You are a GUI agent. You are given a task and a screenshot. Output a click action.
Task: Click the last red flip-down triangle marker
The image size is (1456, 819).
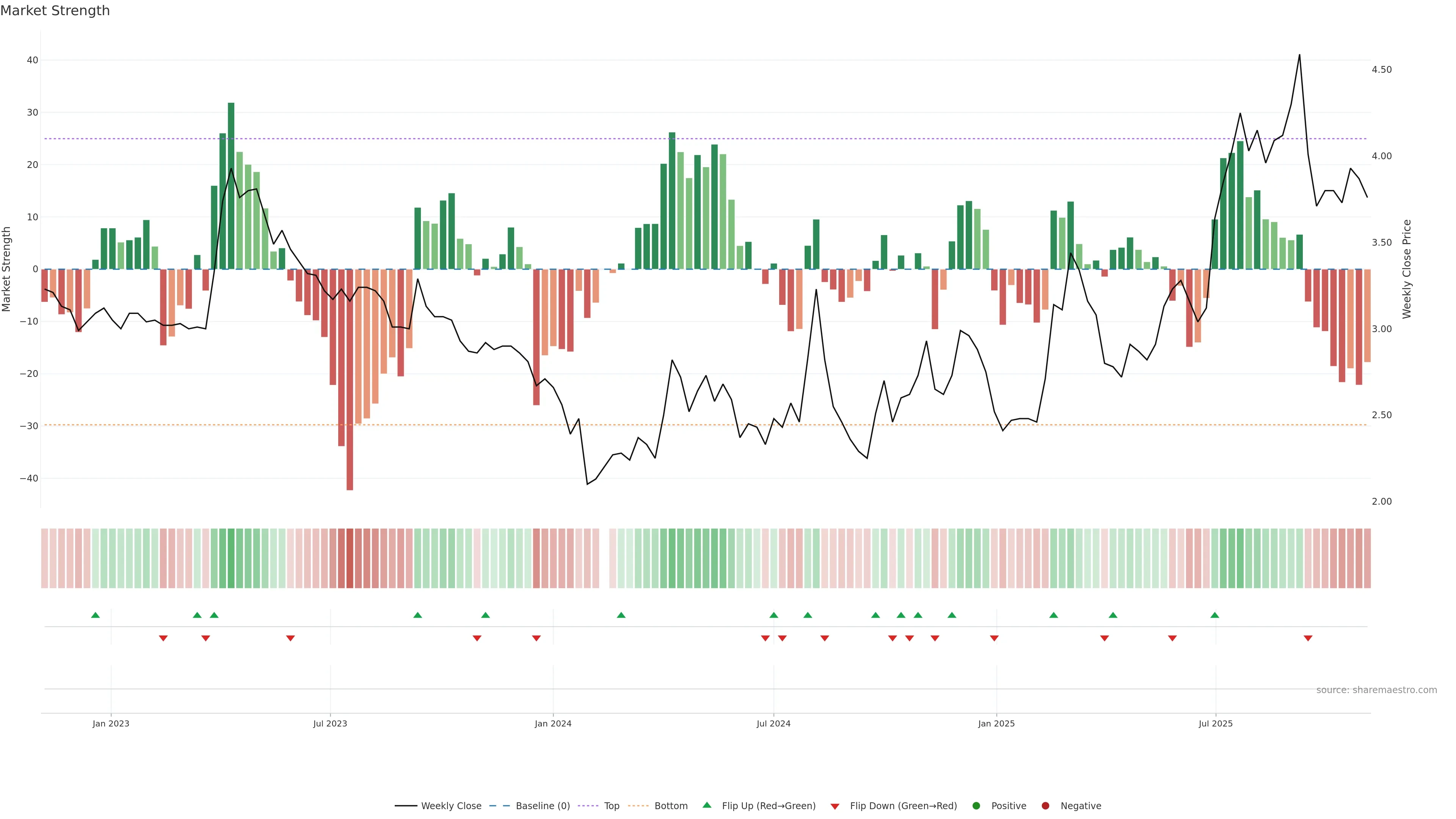[1308, 638]
